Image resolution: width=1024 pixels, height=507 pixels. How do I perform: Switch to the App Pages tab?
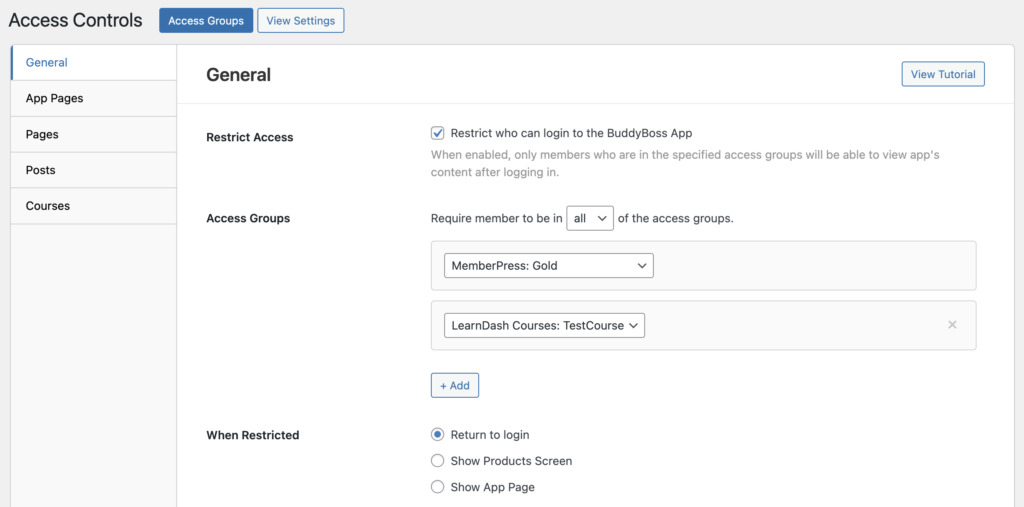55,98
